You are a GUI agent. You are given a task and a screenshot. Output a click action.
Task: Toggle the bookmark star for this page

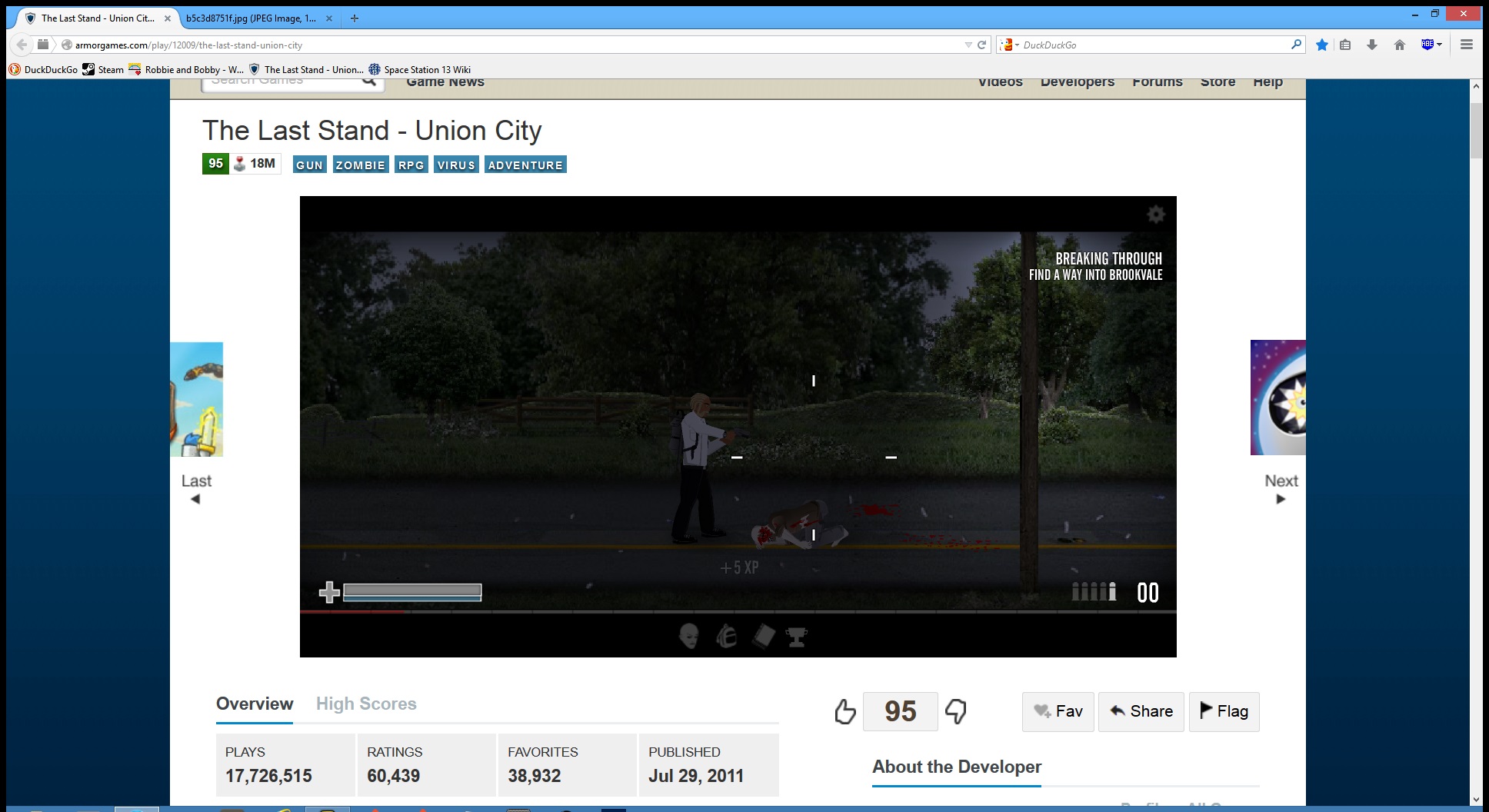(1321, 45)
